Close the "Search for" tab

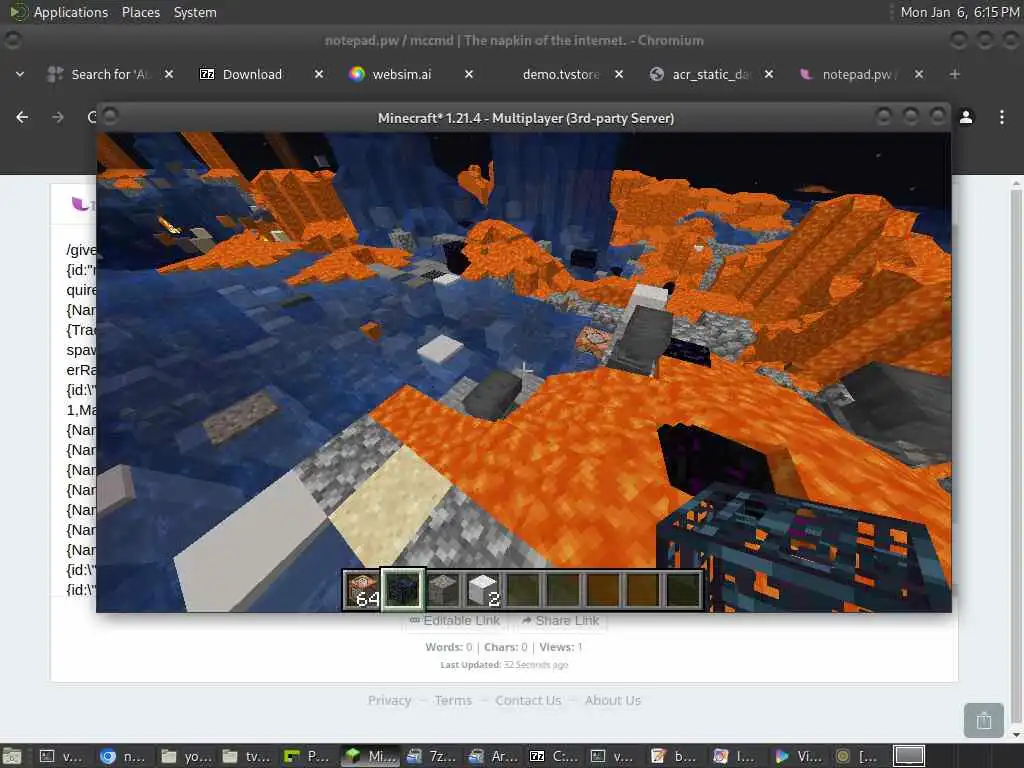pyautogui.click(x=168, y=74)
